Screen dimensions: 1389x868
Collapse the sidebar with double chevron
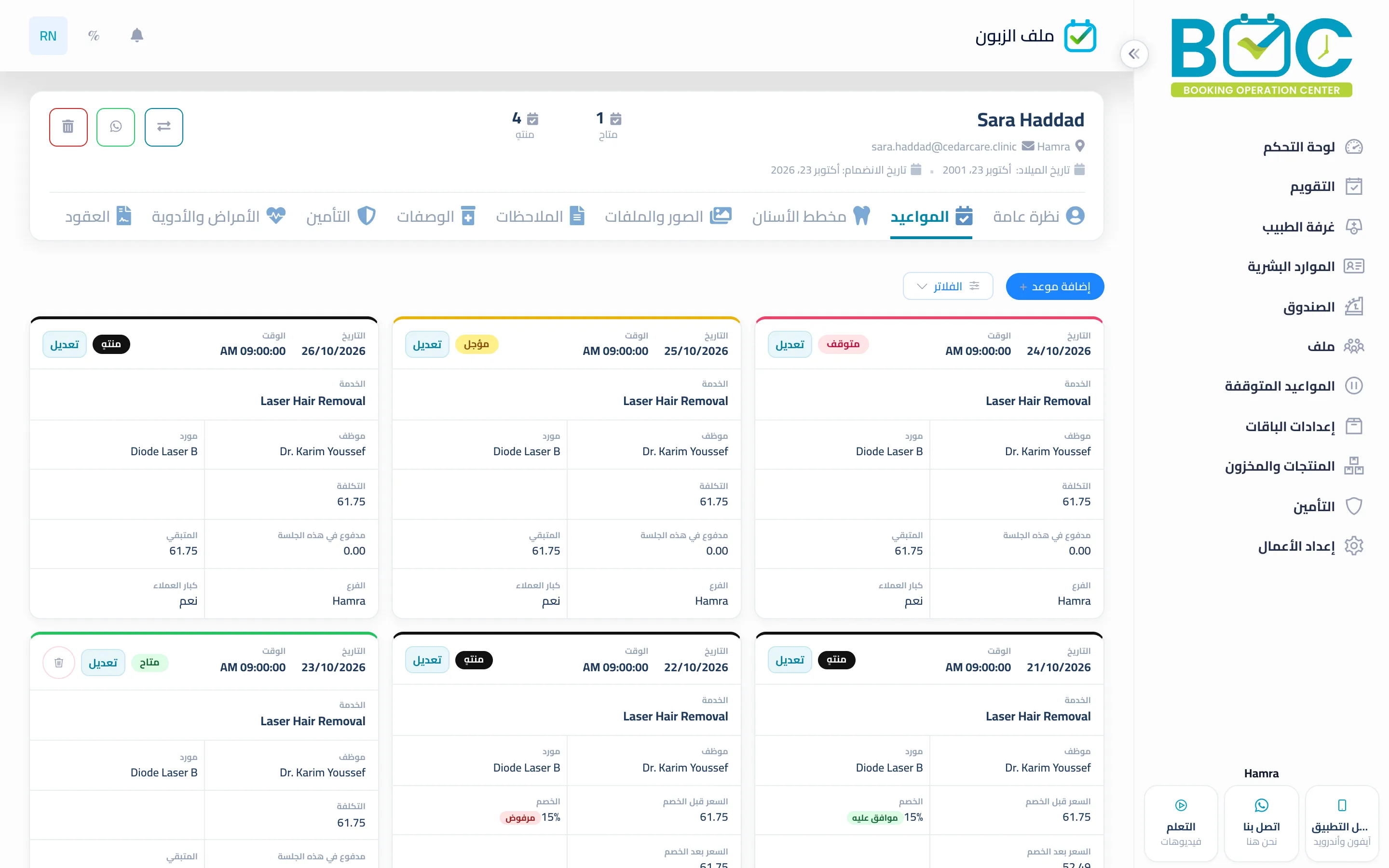(1133, 54)
